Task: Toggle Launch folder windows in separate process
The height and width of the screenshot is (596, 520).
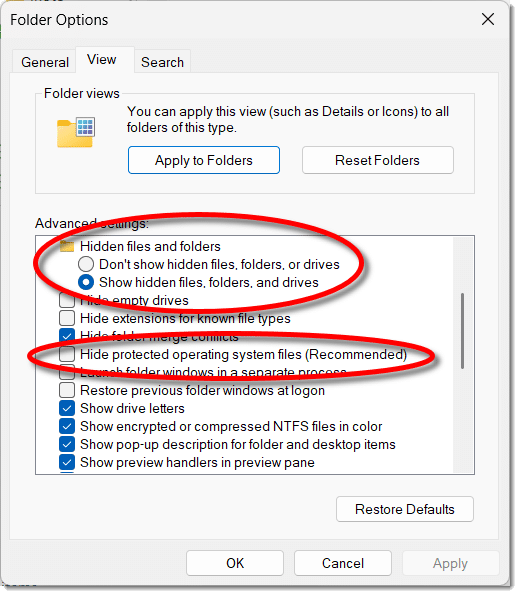Action: (67, 372)
